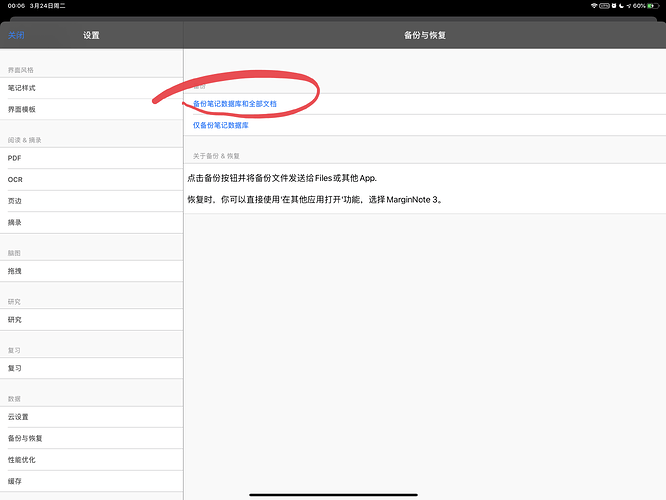Tap the 数据 section label
The width and height of the screenshot is (666, 500).
[14, 398]
